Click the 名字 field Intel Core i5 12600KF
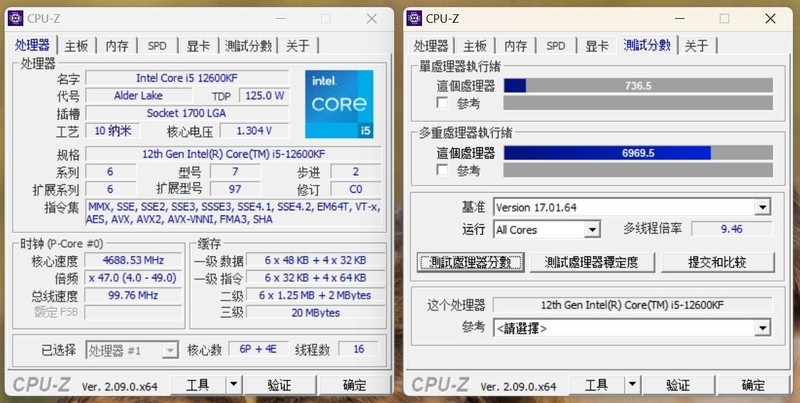The image size is (800, 403). coord(187,78)
